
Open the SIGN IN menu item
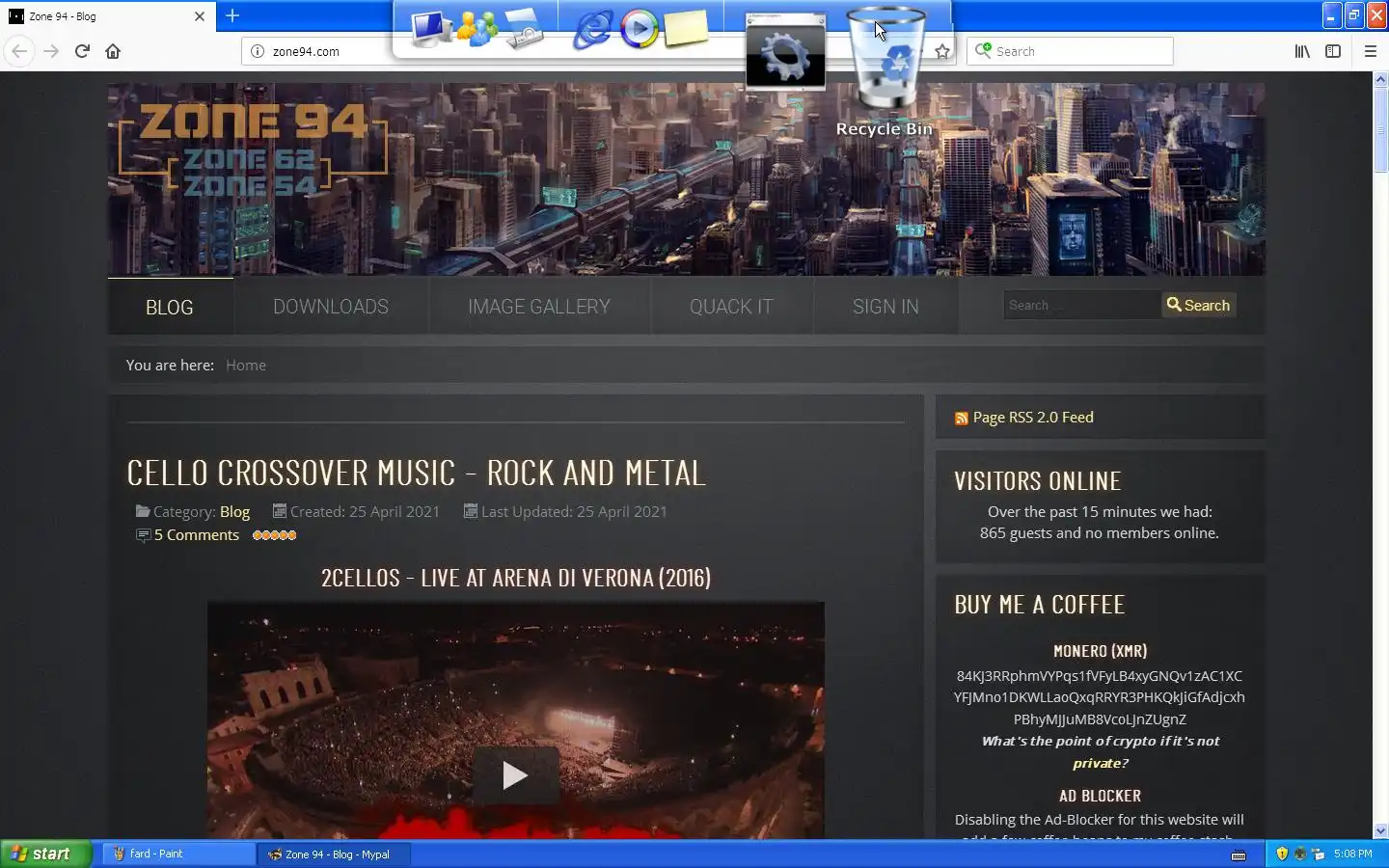(885, 307)
